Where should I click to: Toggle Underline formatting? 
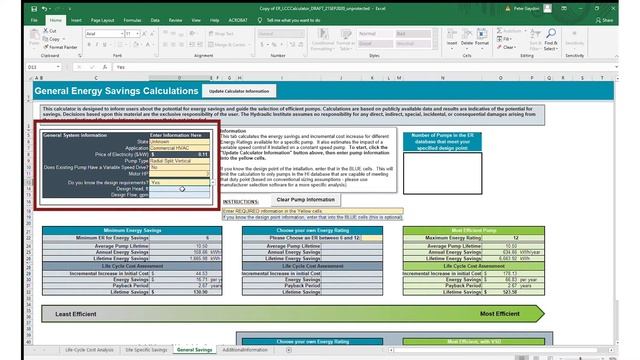pyautogui.click(x=105, y=44)
